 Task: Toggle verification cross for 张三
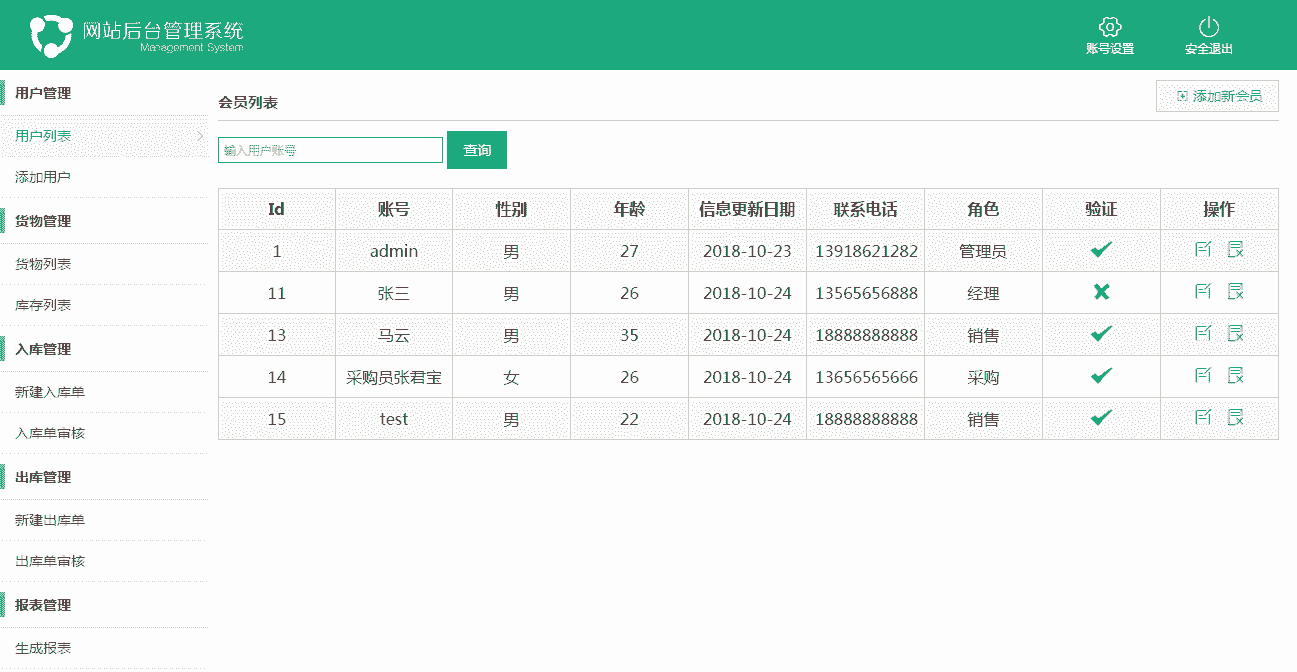click(x=1101, y=292)
